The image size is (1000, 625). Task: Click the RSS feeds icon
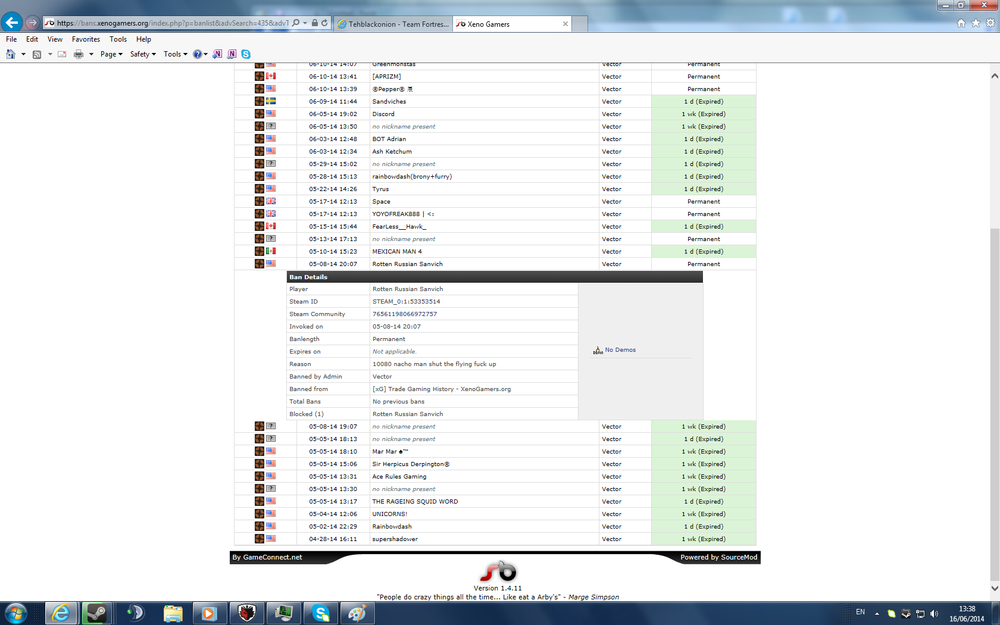(37, 54)
